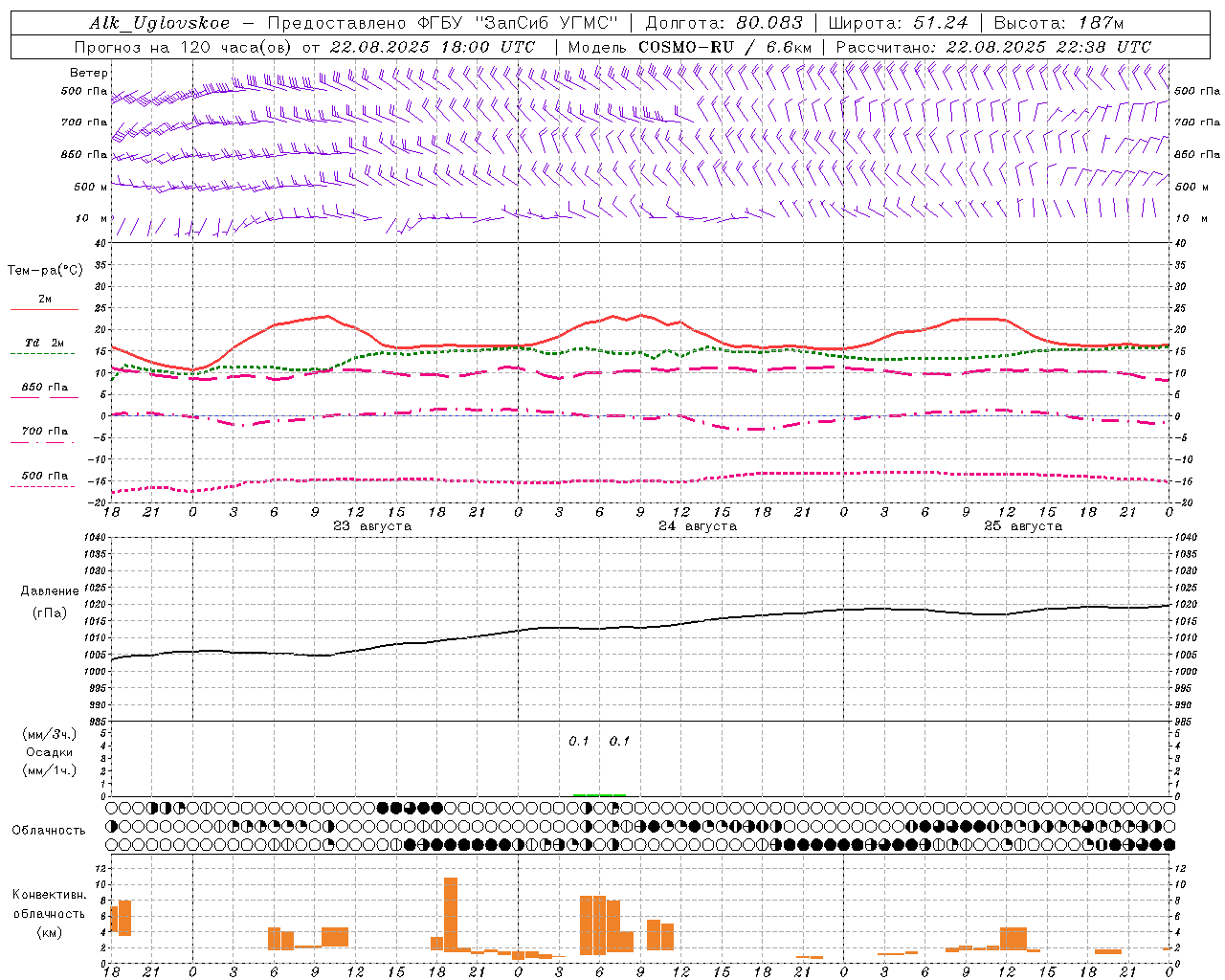The height and width of the screenshot is (980, 1225).
Task: Click the Осадки precipitation label
Action: tap(50, 752)
